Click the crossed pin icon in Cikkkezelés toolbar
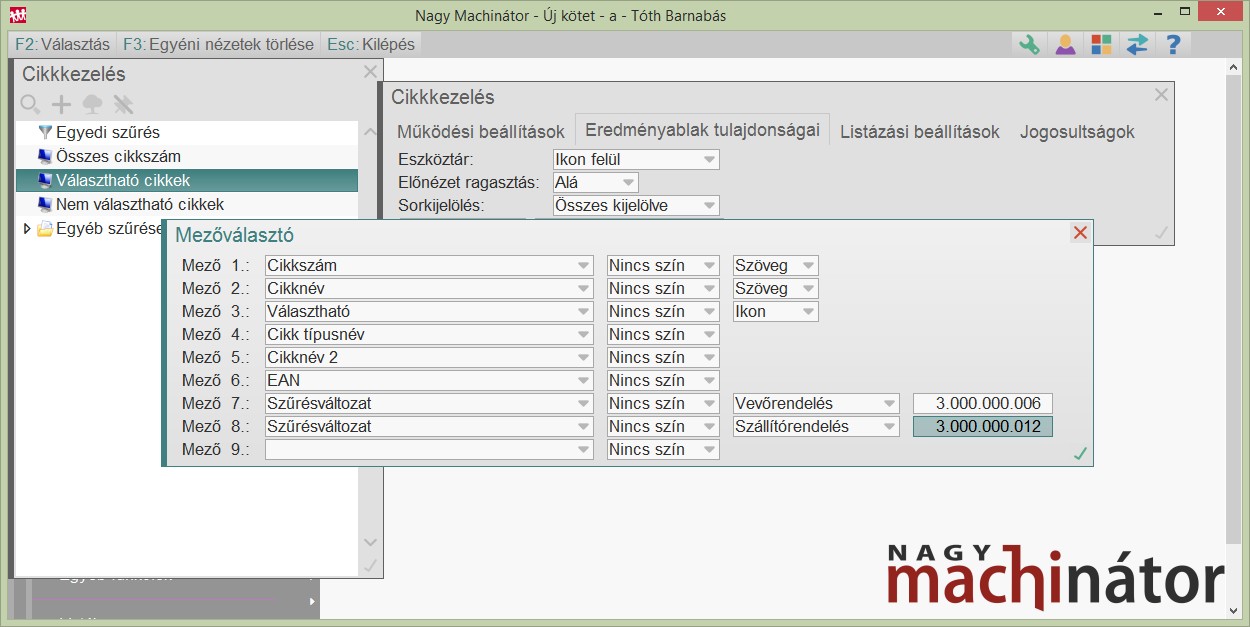Viewport: 1250px width, 627px height. (123, 104)
